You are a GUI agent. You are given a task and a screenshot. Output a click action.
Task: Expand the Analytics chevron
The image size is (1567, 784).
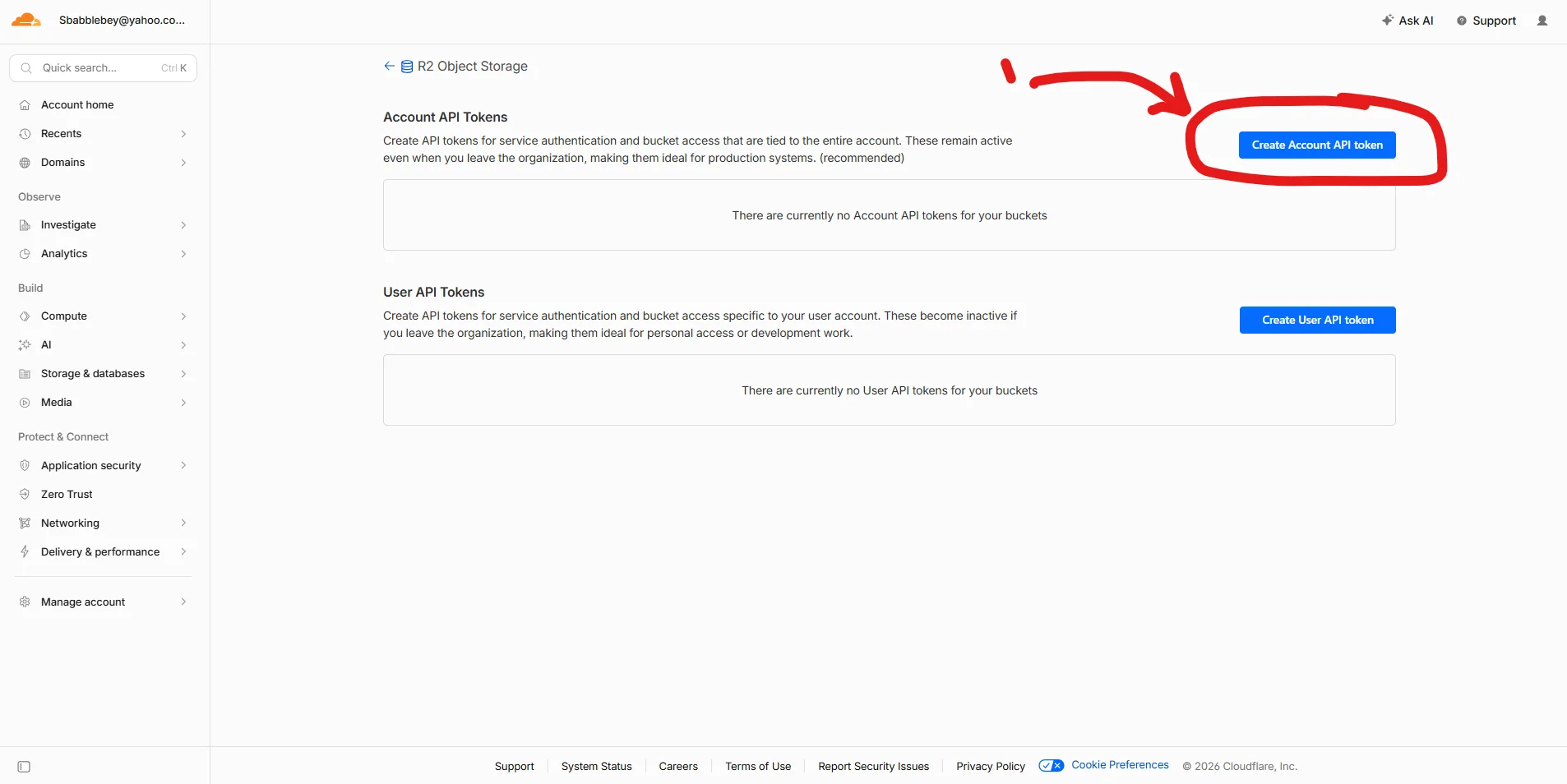(183, 254)
